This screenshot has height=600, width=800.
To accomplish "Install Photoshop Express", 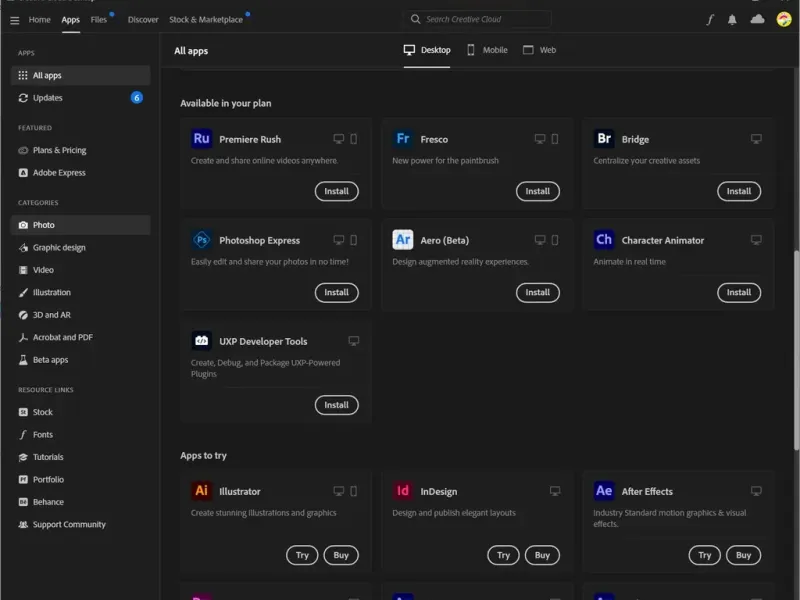I will pyautogui.click(x=336, y=292).
